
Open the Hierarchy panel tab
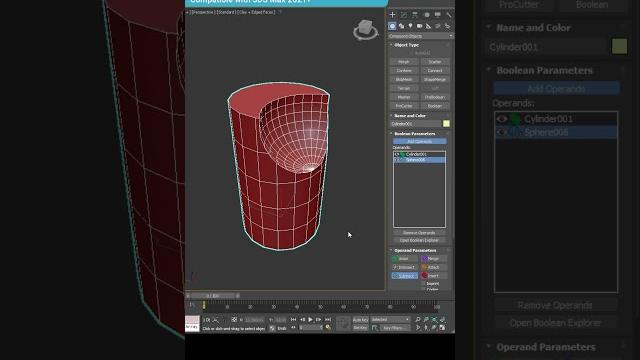(x=415, y=15)
